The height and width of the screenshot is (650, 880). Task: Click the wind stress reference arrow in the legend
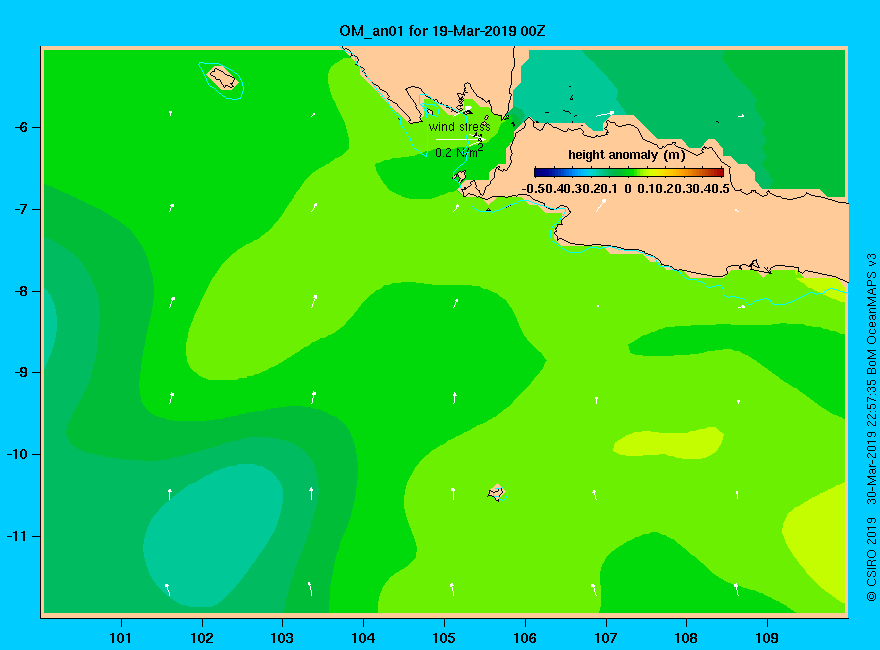[x=459, y=139]
